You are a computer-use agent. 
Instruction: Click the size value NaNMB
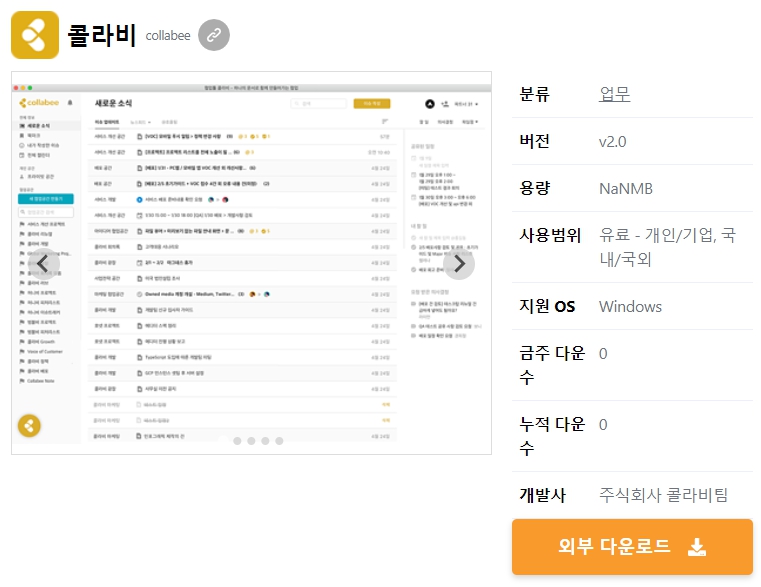(x=626, y=188)
